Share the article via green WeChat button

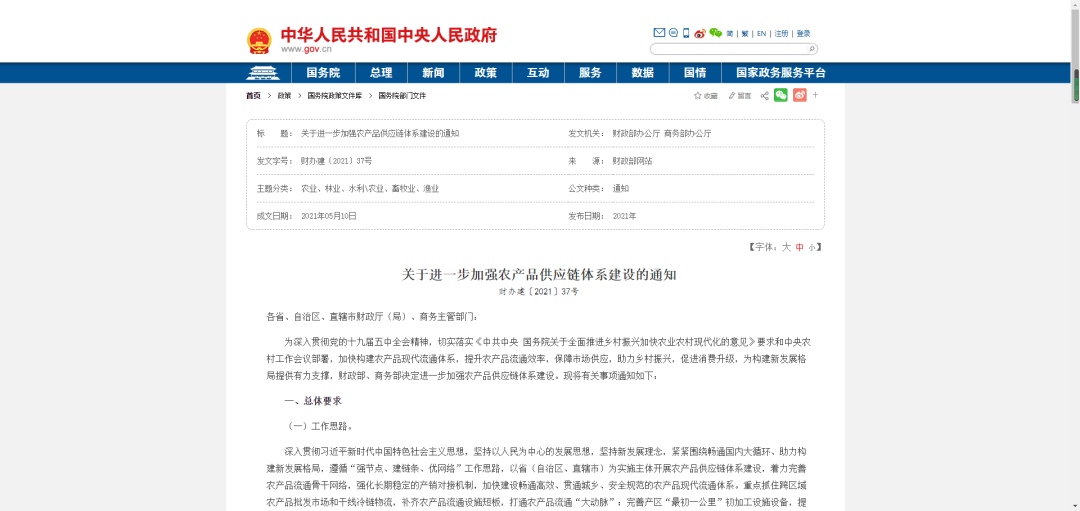click(x=781, y=95)
